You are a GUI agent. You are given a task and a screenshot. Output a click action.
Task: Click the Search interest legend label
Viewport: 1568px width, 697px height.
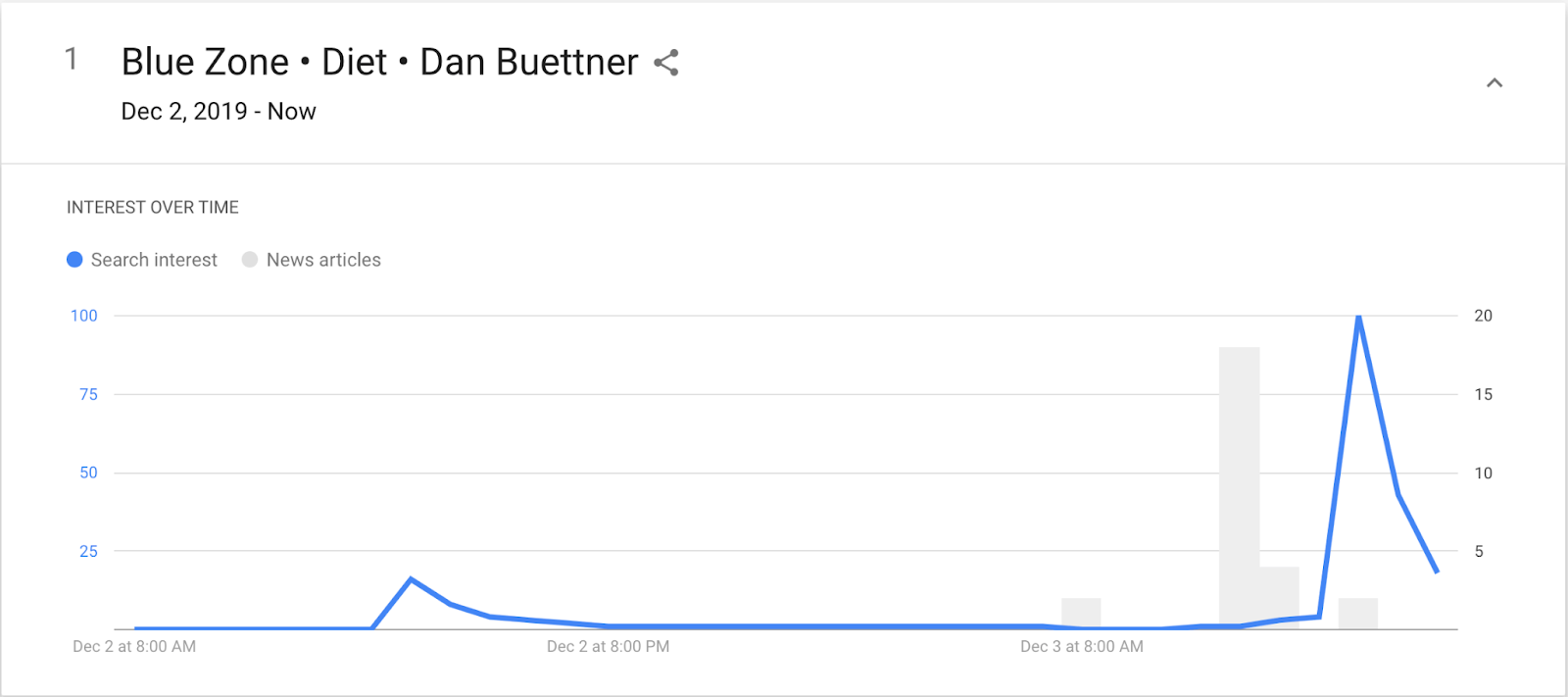tap(154, 260)
